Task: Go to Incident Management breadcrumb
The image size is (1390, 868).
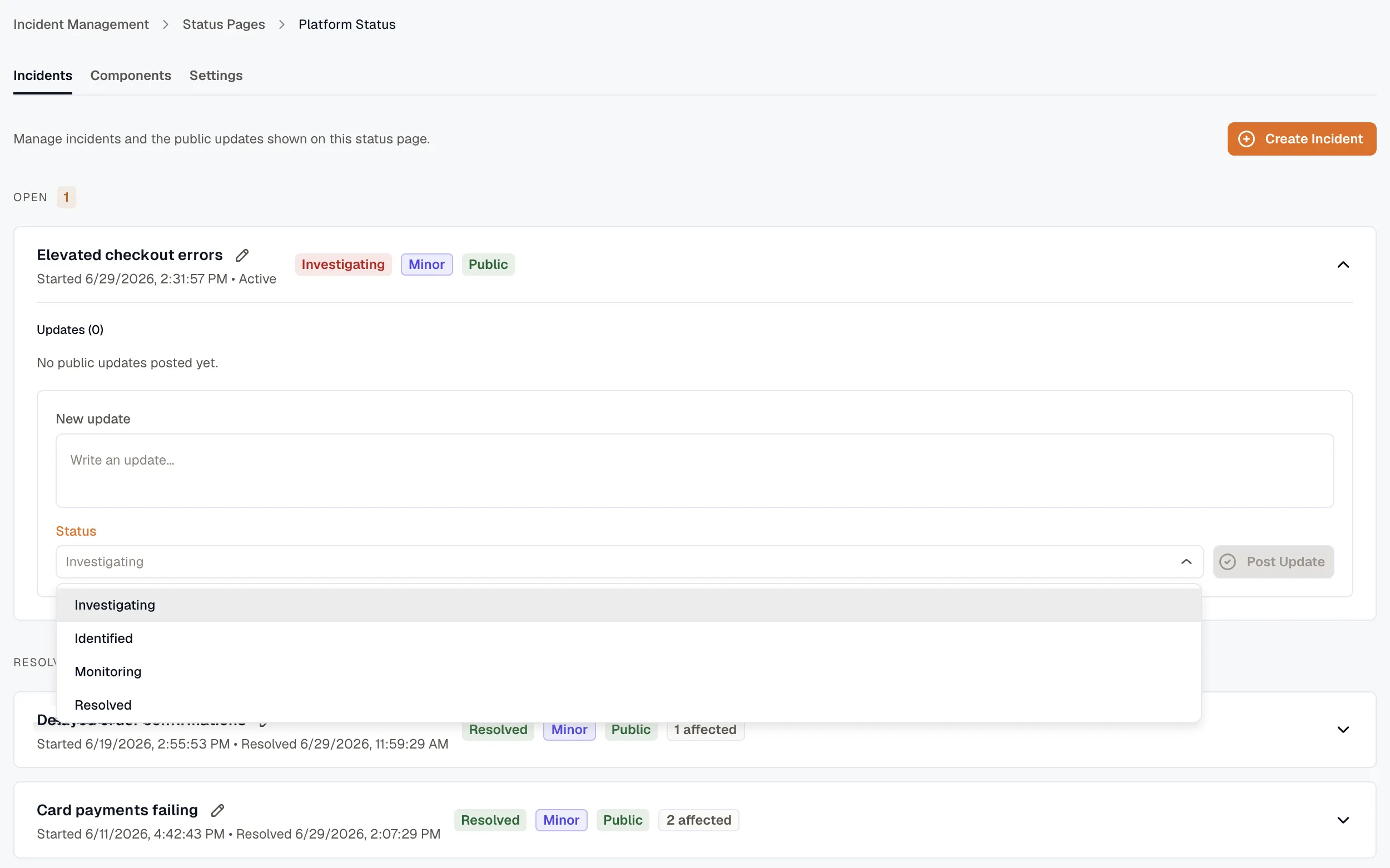Action: tap(81, 24)
